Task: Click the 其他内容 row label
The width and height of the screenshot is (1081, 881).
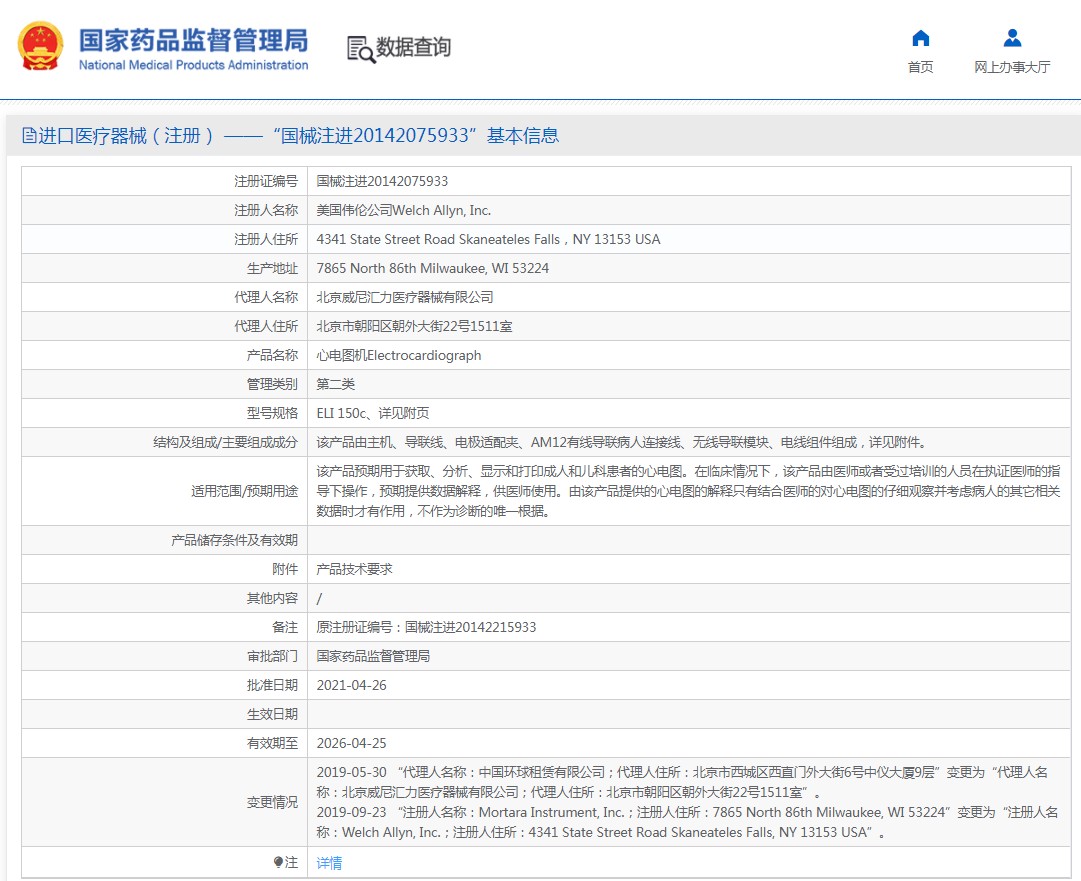Action: pyautogui.click(x=272, y=598)
